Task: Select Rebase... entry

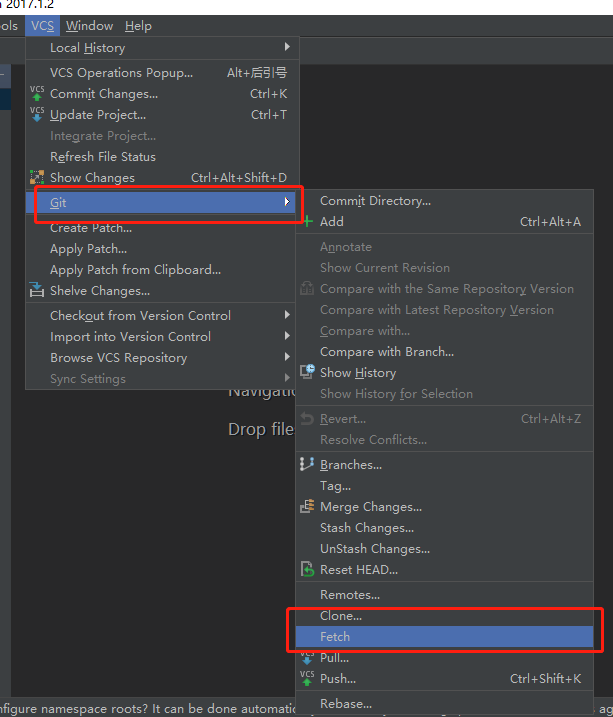Action: 444,704
